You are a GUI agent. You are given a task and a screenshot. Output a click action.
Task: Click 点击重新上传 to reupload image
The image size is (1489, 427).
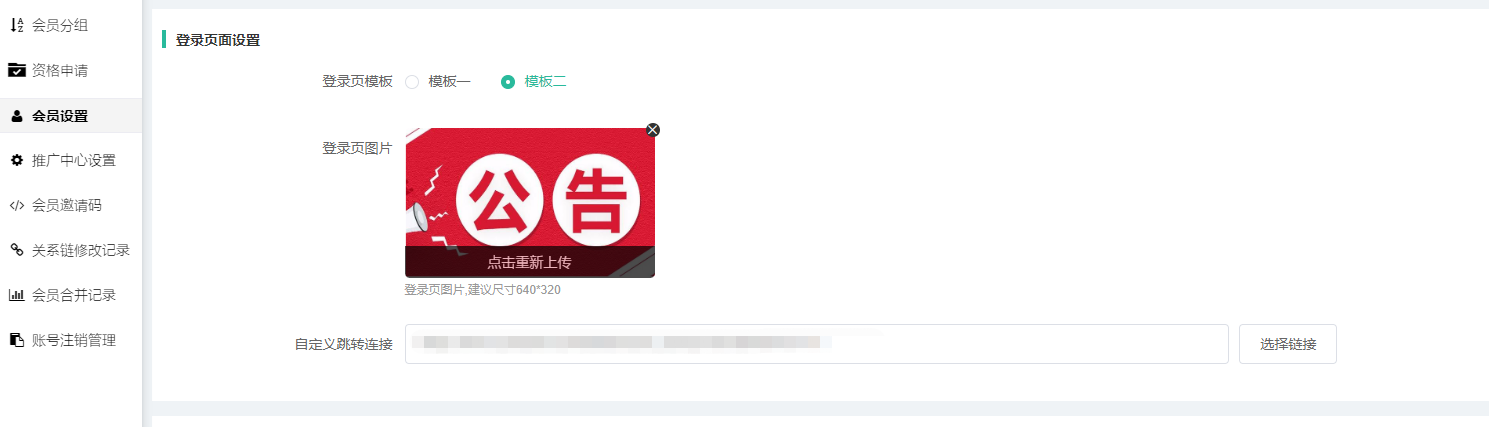530,262
